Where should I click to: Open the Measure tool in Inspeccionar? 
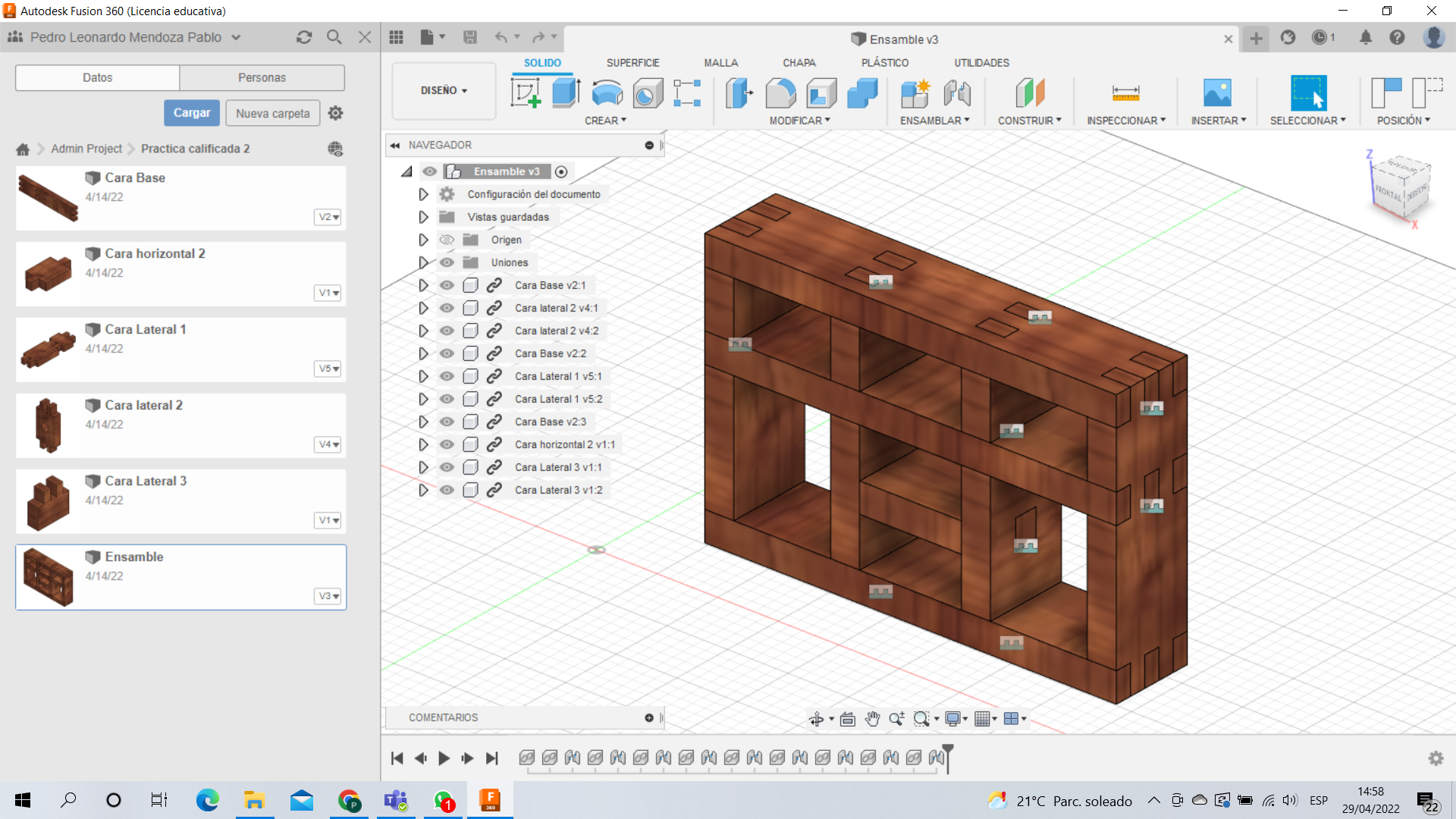tap(1125, 93)
